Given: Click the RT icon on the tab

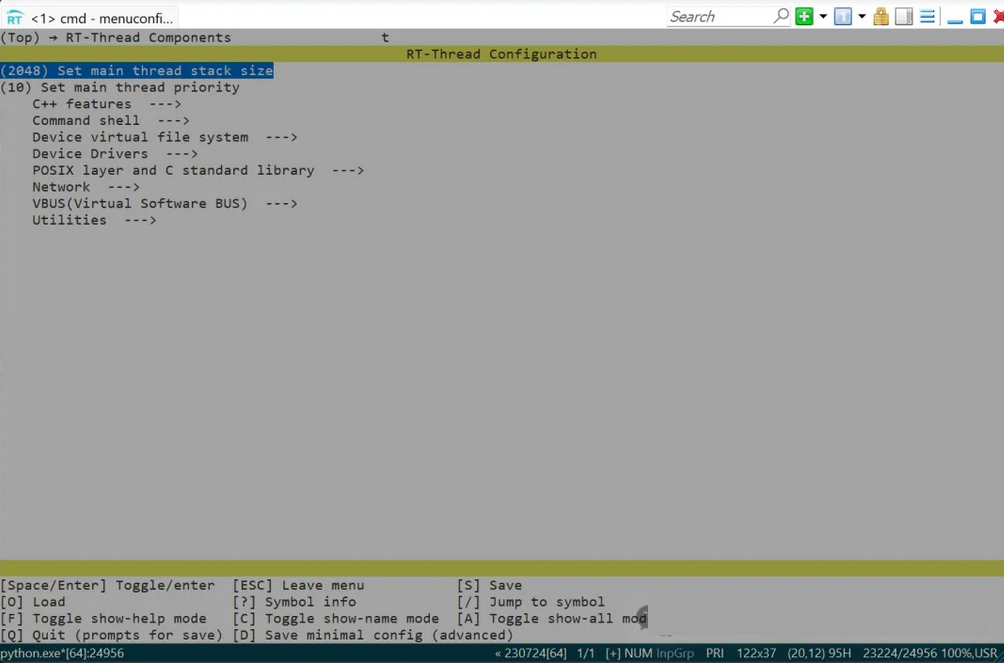Looking at the screenshot, I should (x=14, y=19).
